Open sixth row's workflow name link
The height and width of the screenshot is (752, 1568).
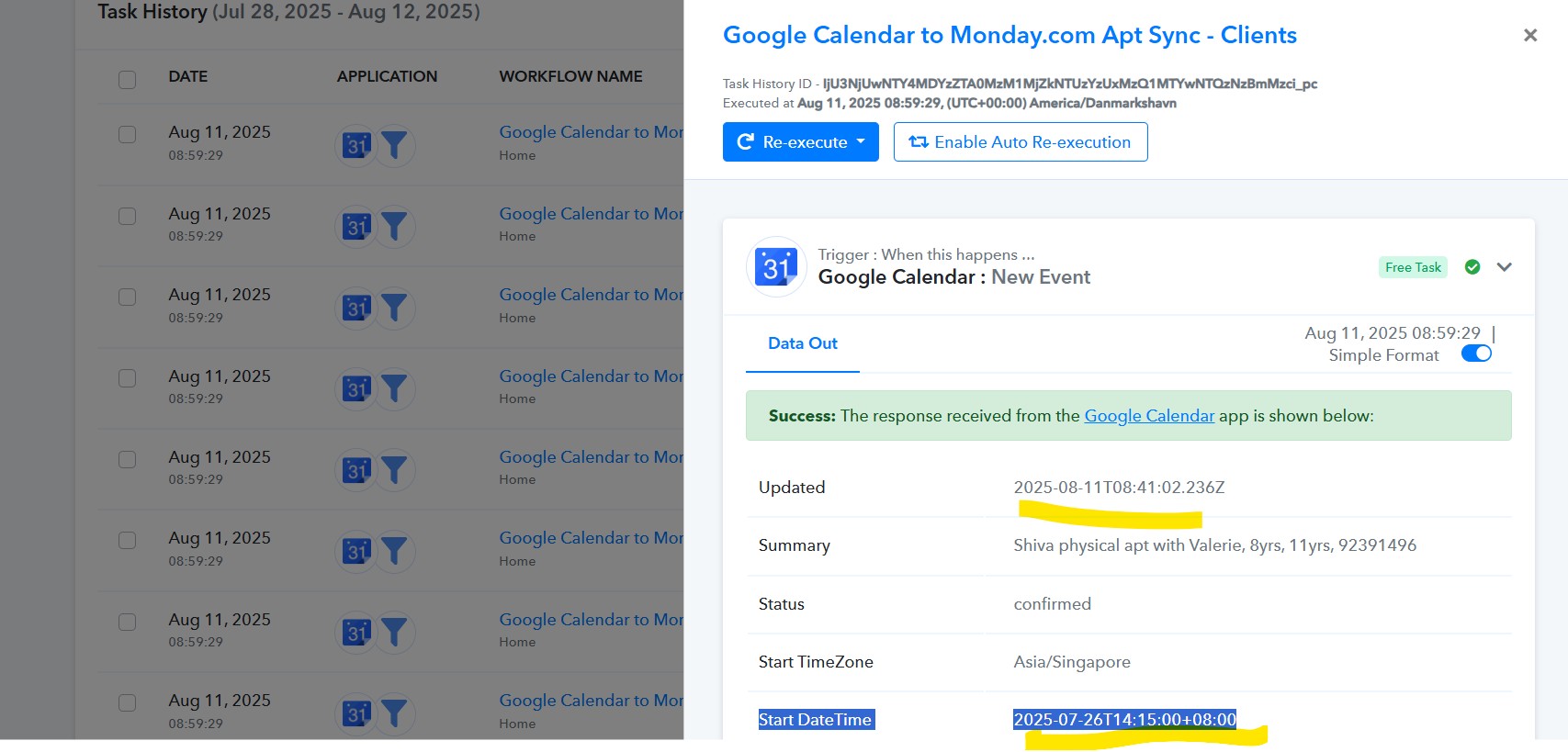coord(591,538)
